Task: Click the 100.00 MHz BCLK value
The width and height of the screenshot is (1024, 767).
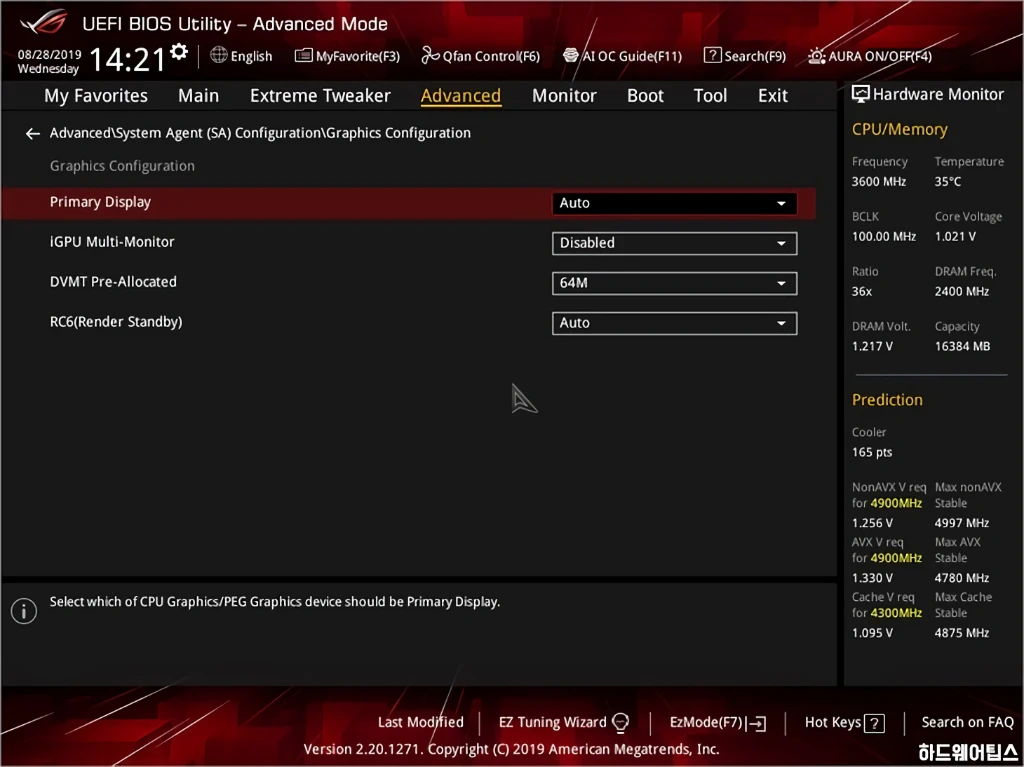Action: point(884,237)
